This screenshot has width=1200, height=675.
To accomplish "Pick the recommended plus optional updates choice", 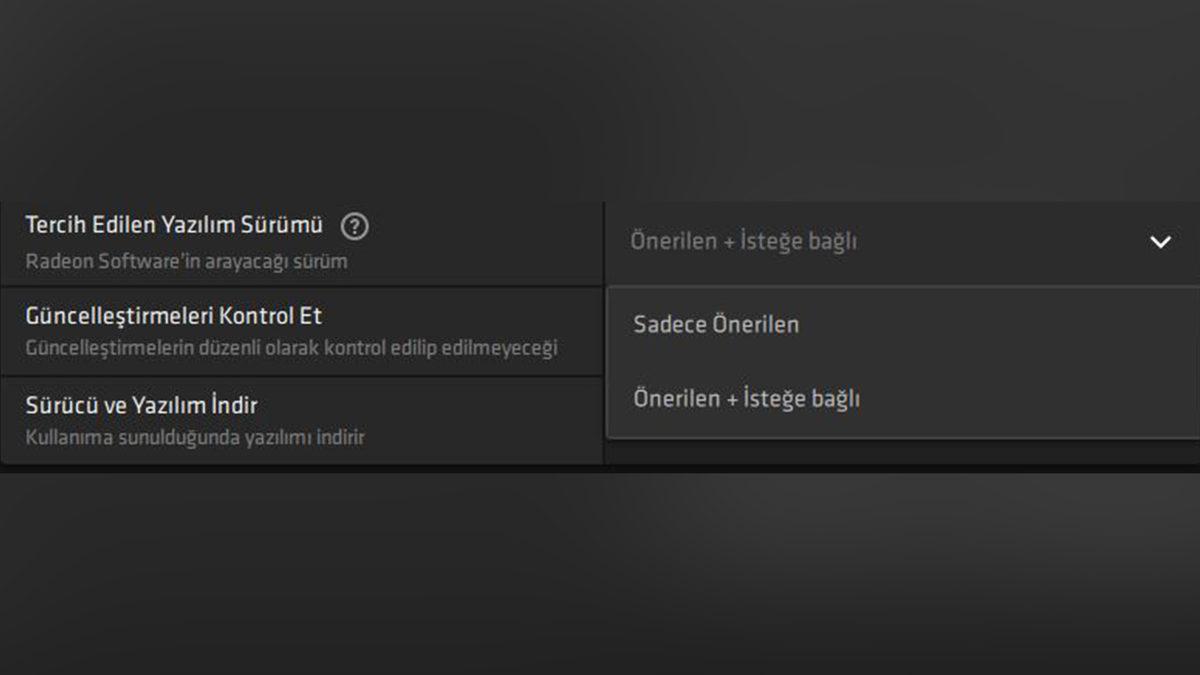I will pos(748,398).
